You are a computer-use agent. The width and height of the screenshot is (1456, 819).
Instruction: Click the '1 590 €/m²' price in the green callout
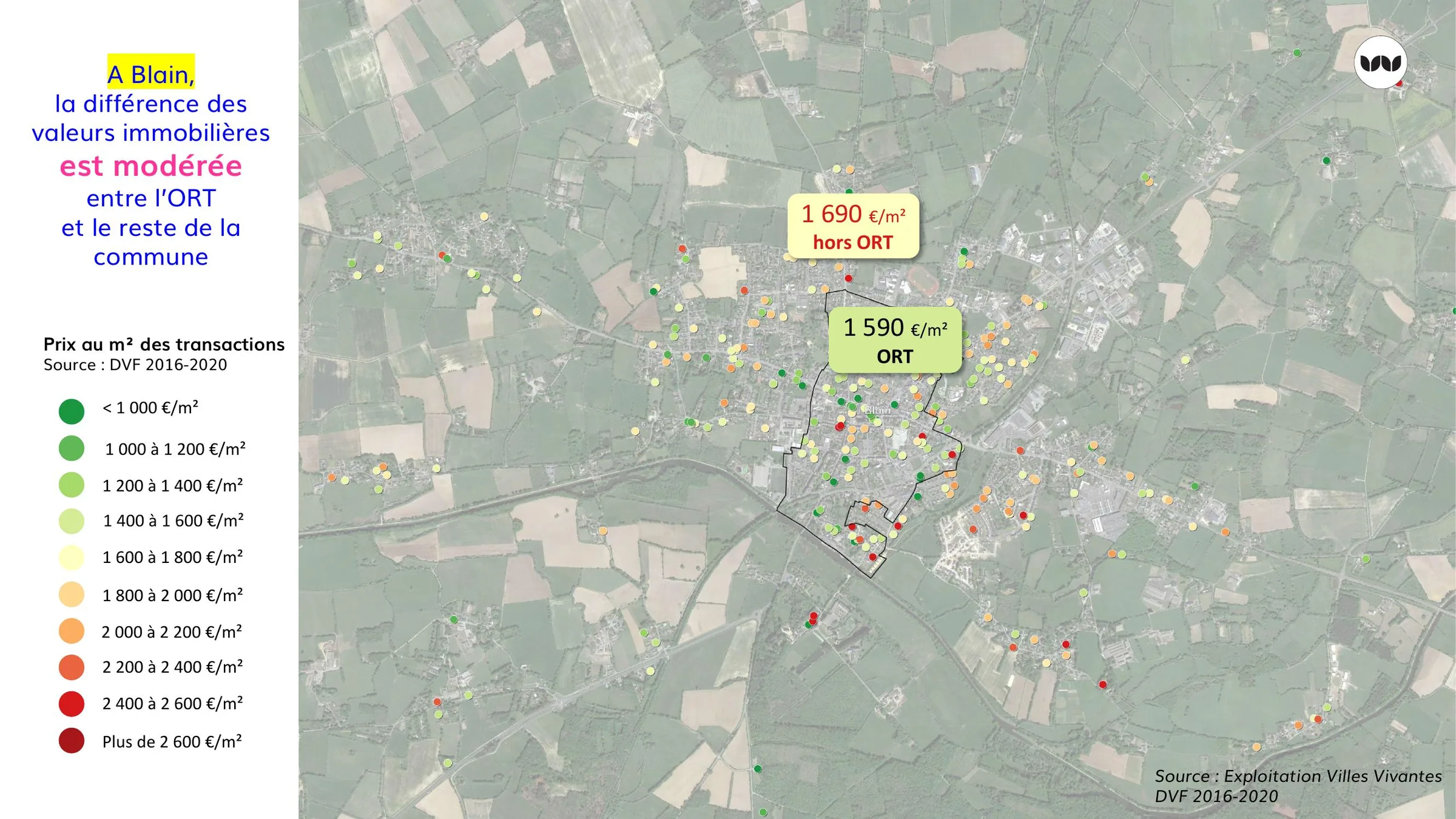[895, 328]
